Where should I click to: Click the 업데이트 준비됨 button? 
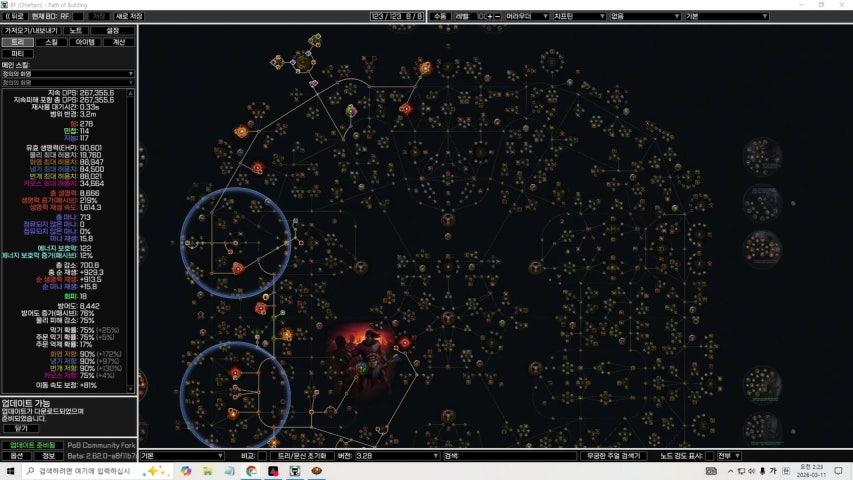point(32,445)
